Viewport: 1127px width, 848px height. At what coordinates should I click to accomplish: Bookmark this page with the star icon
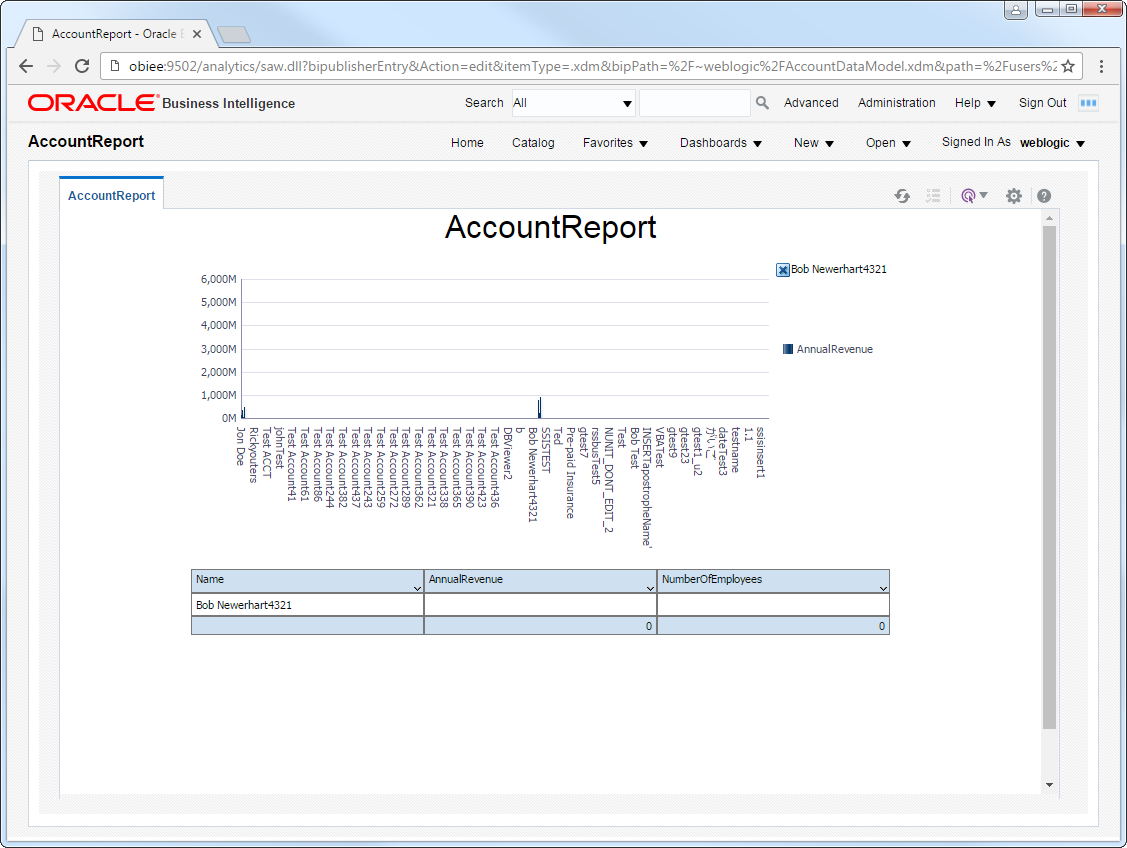(x=1068, y=66)
